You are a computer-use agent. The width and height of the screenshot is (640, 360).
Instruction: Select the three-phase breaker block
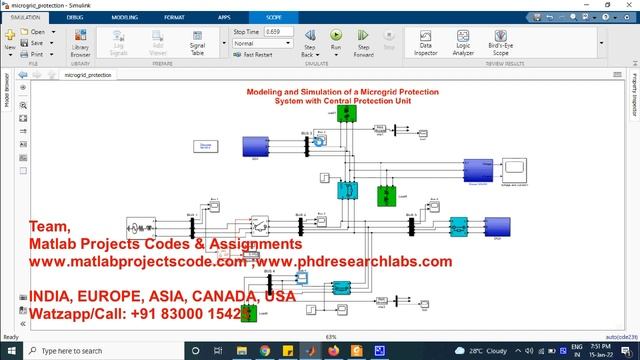click(x=260, y=226)
